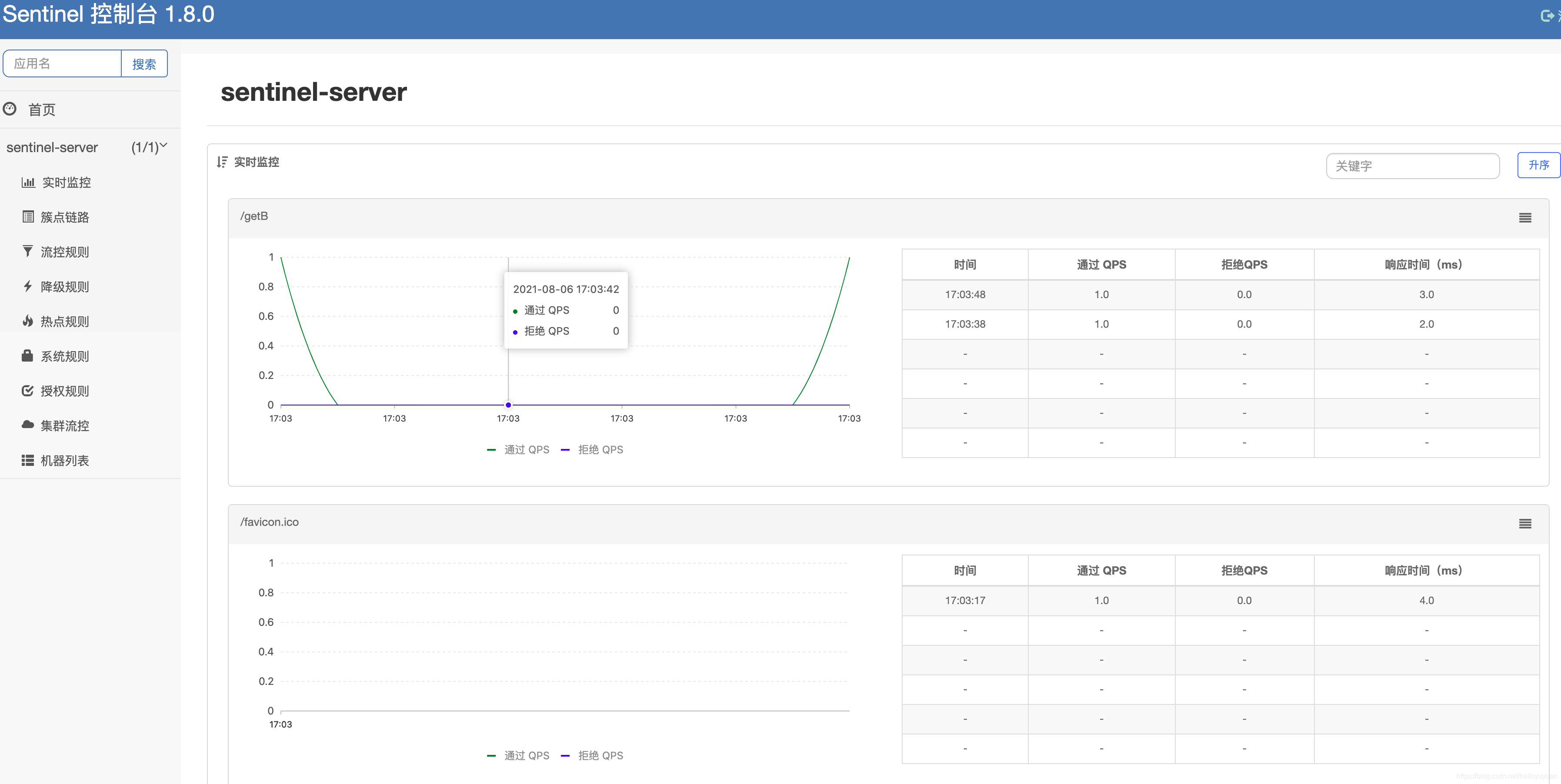Open the hamburger menu on /favicon.ico panel
The image size is (1561, 784).
(1524, 524)
